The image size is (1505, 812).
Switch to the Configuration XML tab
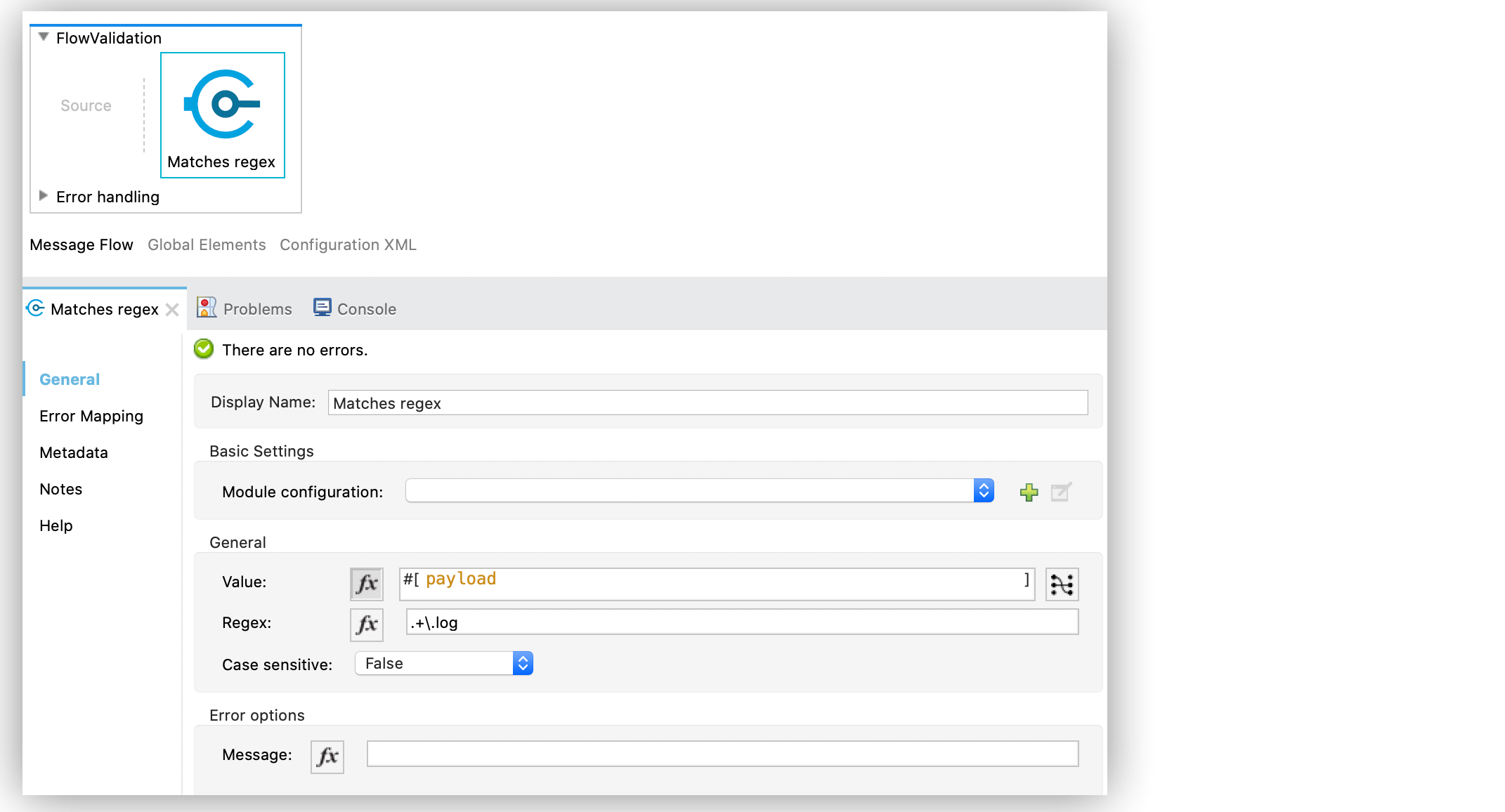(348, 244)
